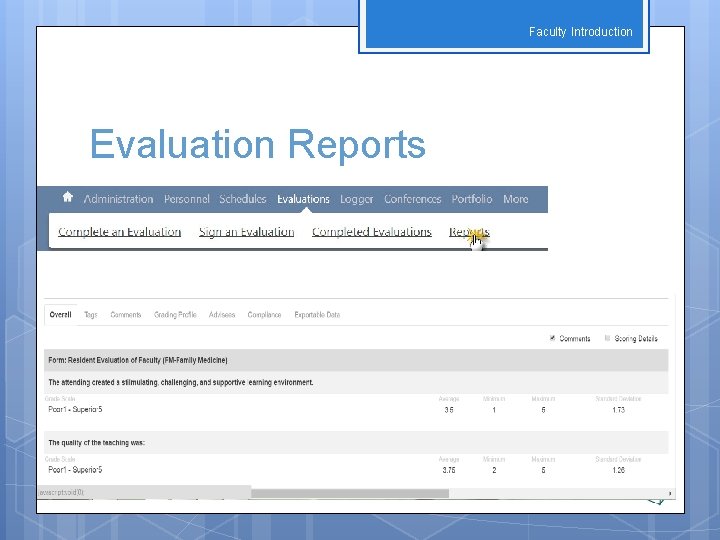
Task: Open the Exportable Data tab
Action: 317,315
